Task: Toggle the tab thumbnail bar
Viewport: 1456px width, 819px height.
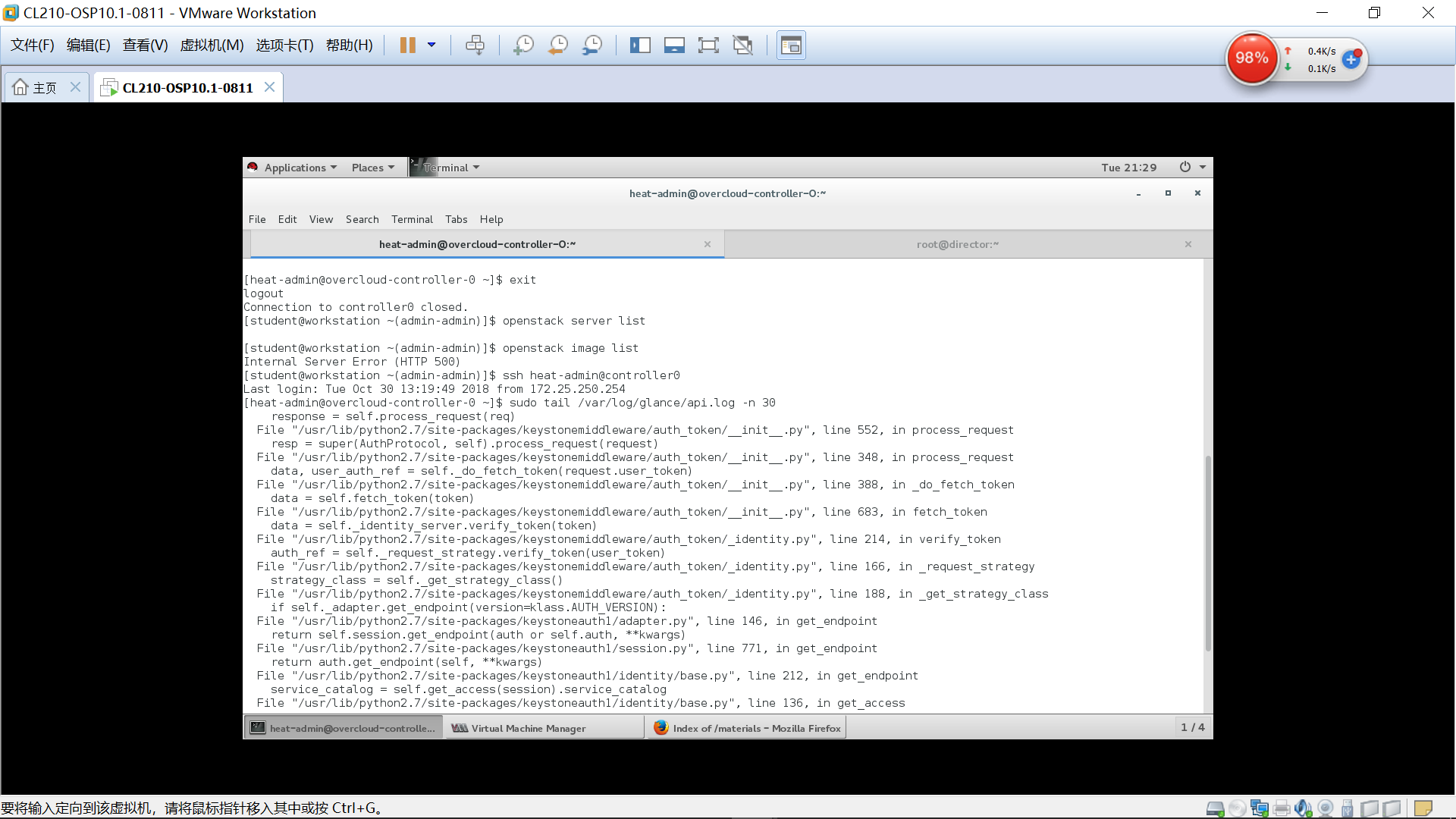Action: coord(674,45)
